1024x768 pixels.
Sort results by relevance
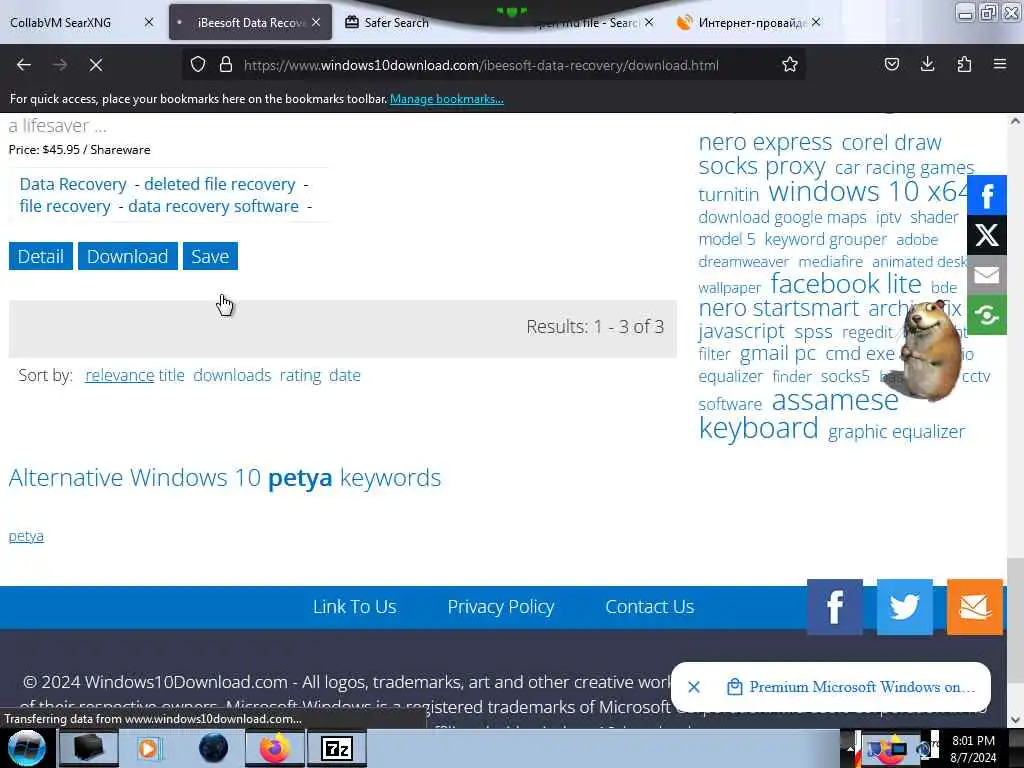[120, 376]
